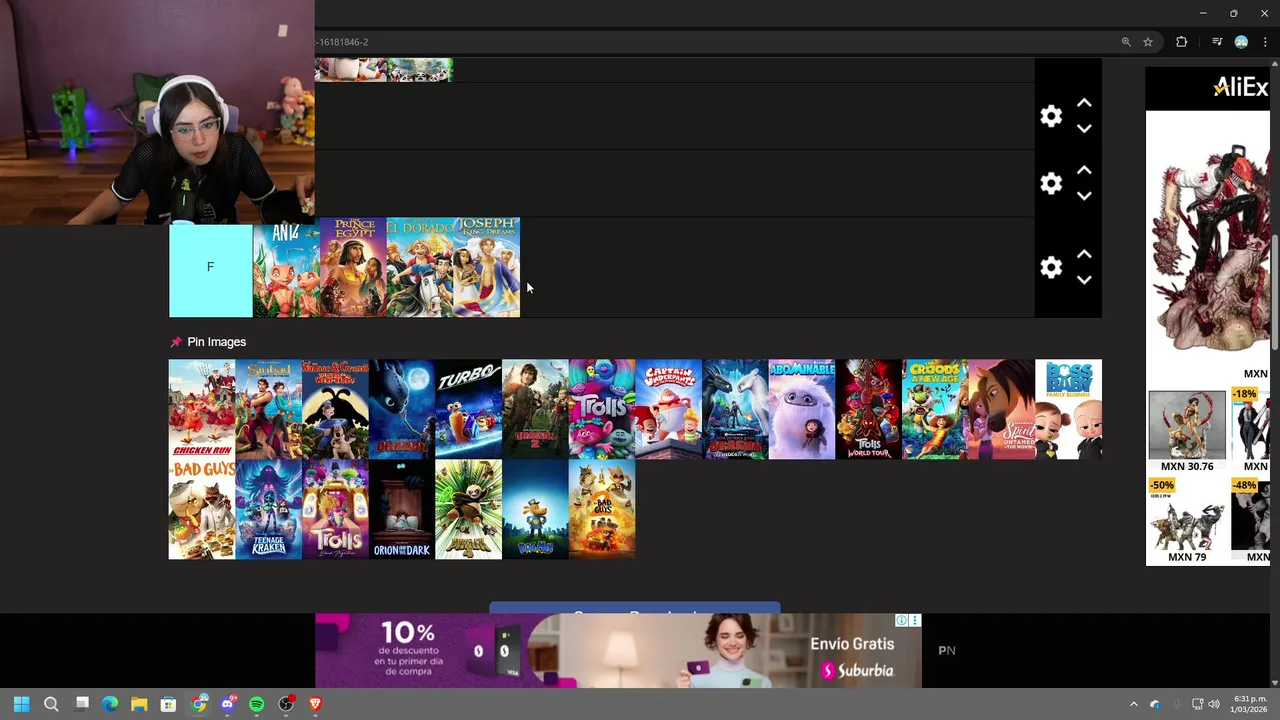Screen dimensions: 1280x720
Task: Pick the Kung Fu Panda 4 poster
Action: pos(468,509)
